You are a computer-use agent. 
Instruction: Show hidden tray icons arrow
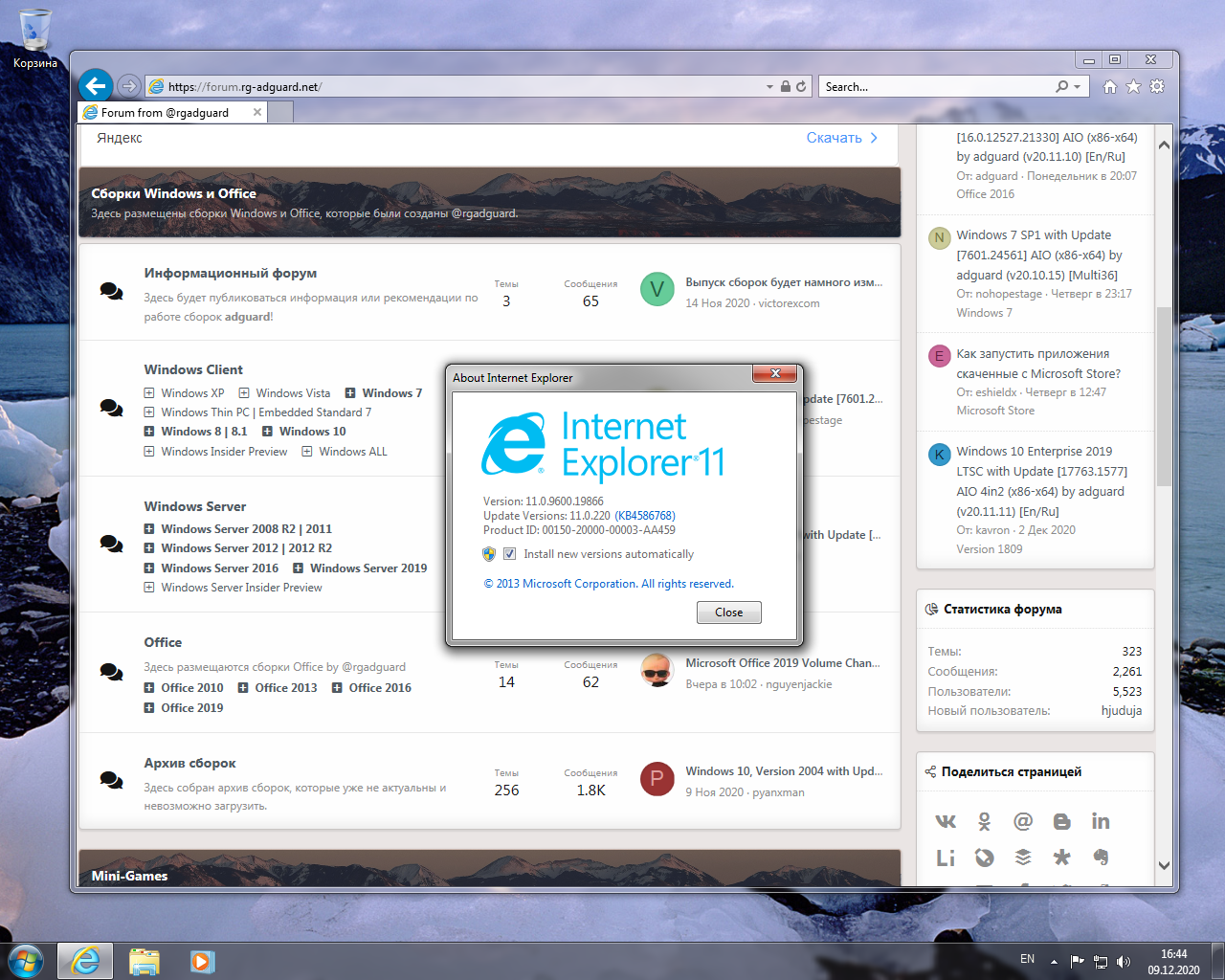[x=1054, y=962]
